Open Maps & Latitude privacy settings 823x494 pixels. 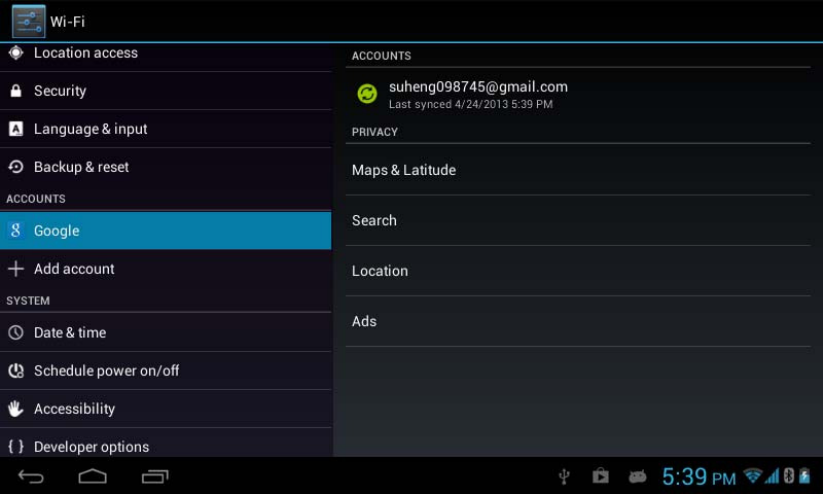click(578, 170)
